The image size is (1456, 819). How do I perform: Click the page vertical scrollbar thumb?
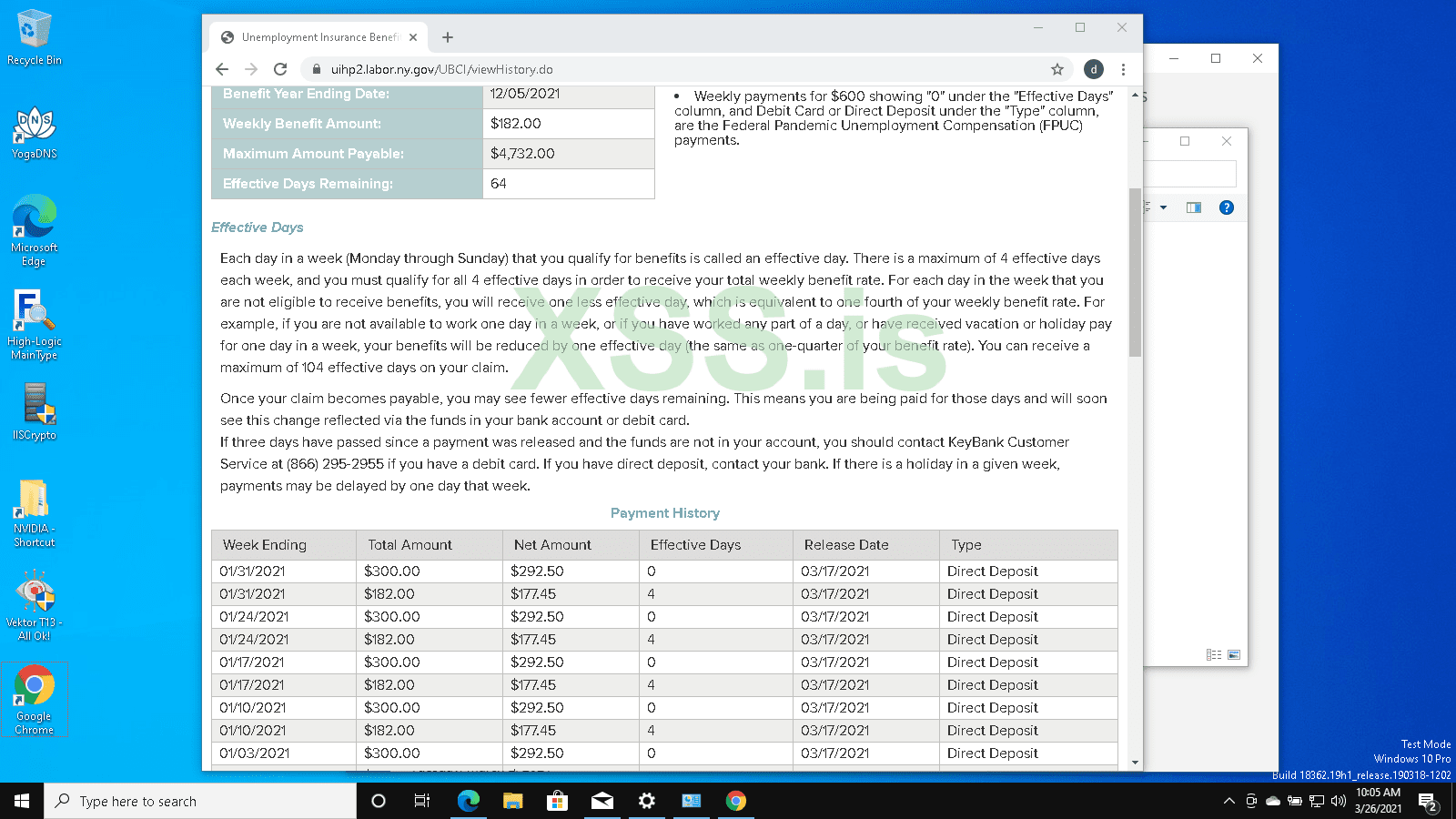1135,272
